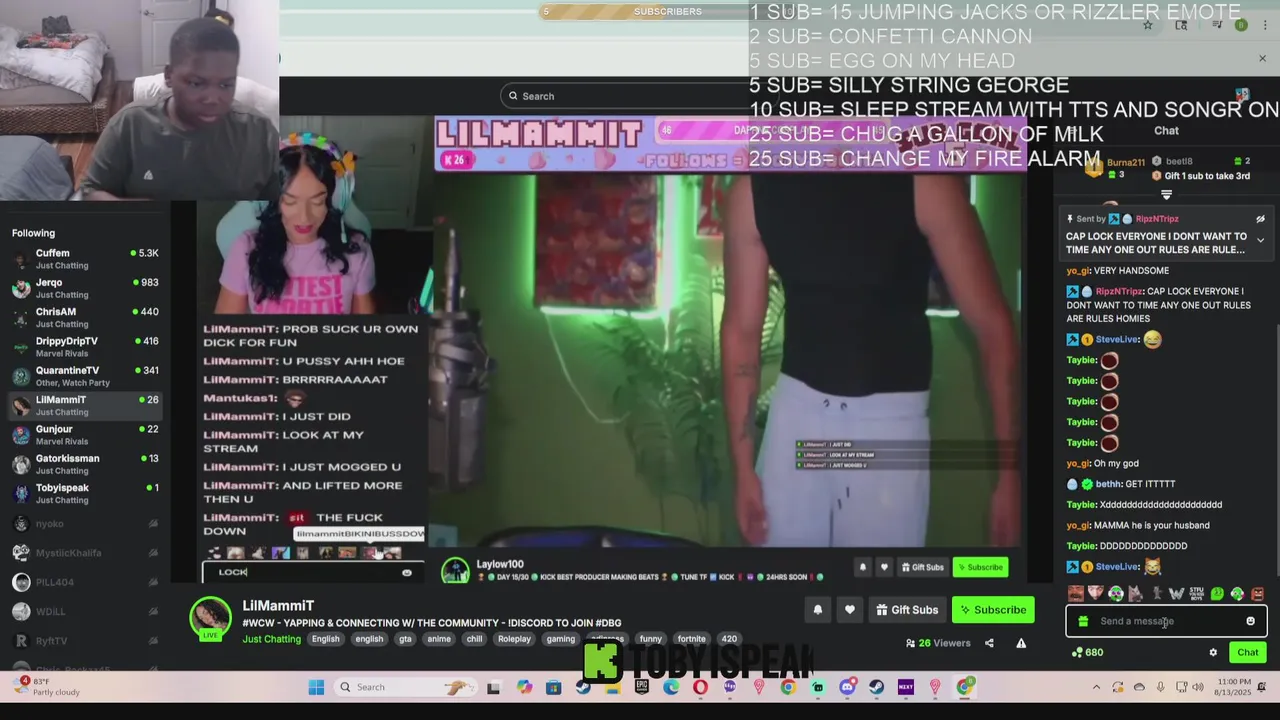Expand the pinned message chevron
The height and width of the screenshot is (720, 1280).
tap(1260, 240)
